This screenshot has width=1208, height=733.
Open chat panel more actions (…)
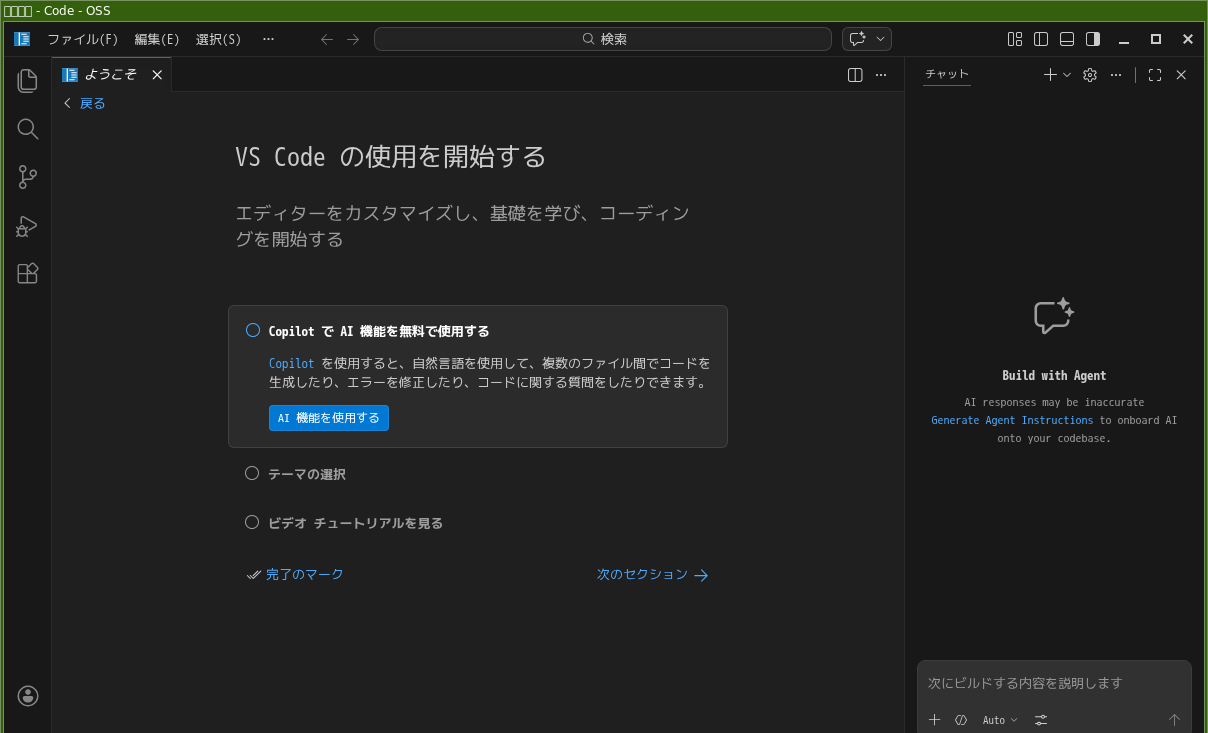pos(1116,75)
